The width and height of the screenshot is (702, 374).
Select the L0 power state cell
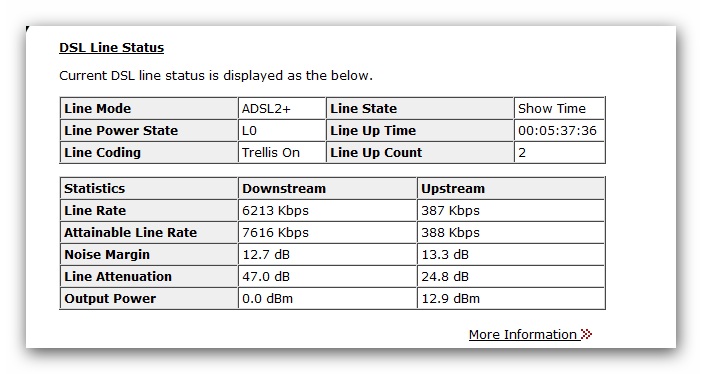pyautogui.click(x=282, y=130)
